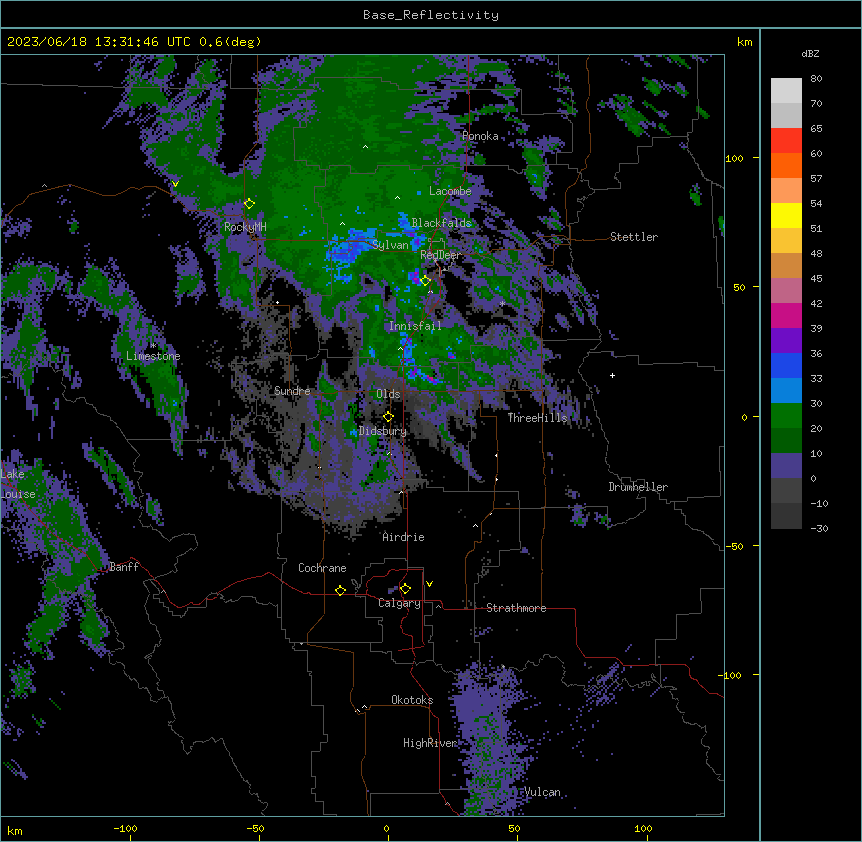Screen dimensions: 862x842
Task: Click the -50 tick label on the horizontal axis
Action: [x=255, y=828]
